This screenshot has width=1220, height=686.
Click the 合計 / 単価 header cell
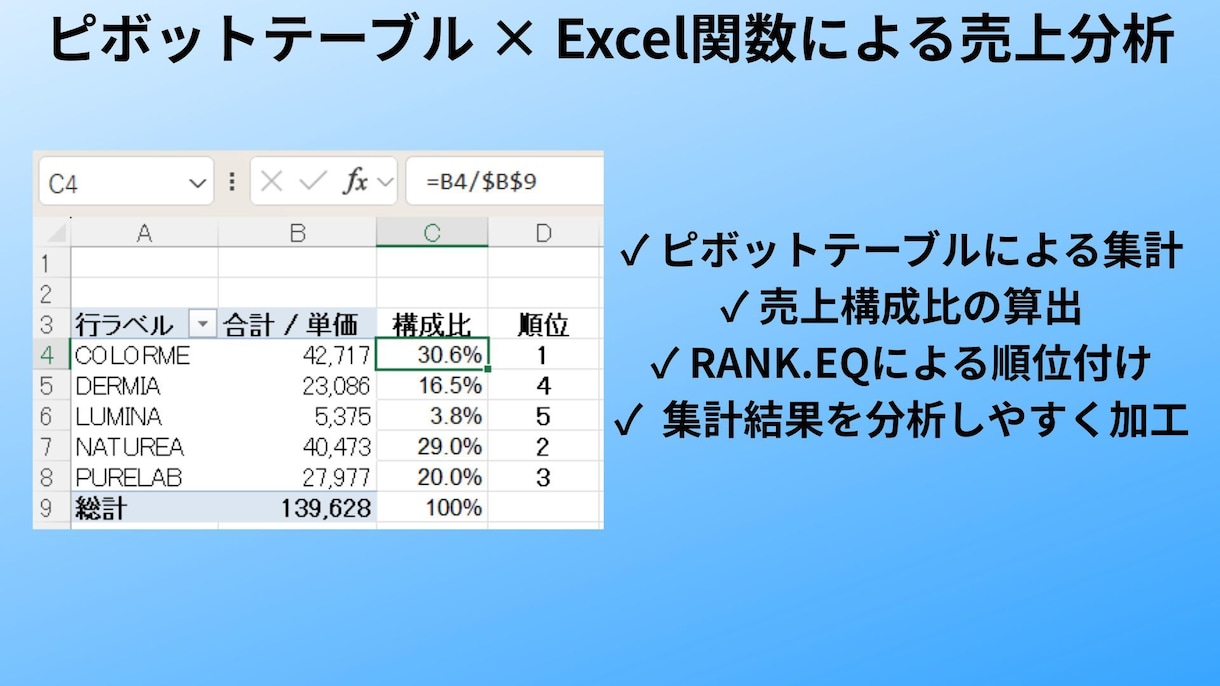pyautogui.click(x=297, y=324)
